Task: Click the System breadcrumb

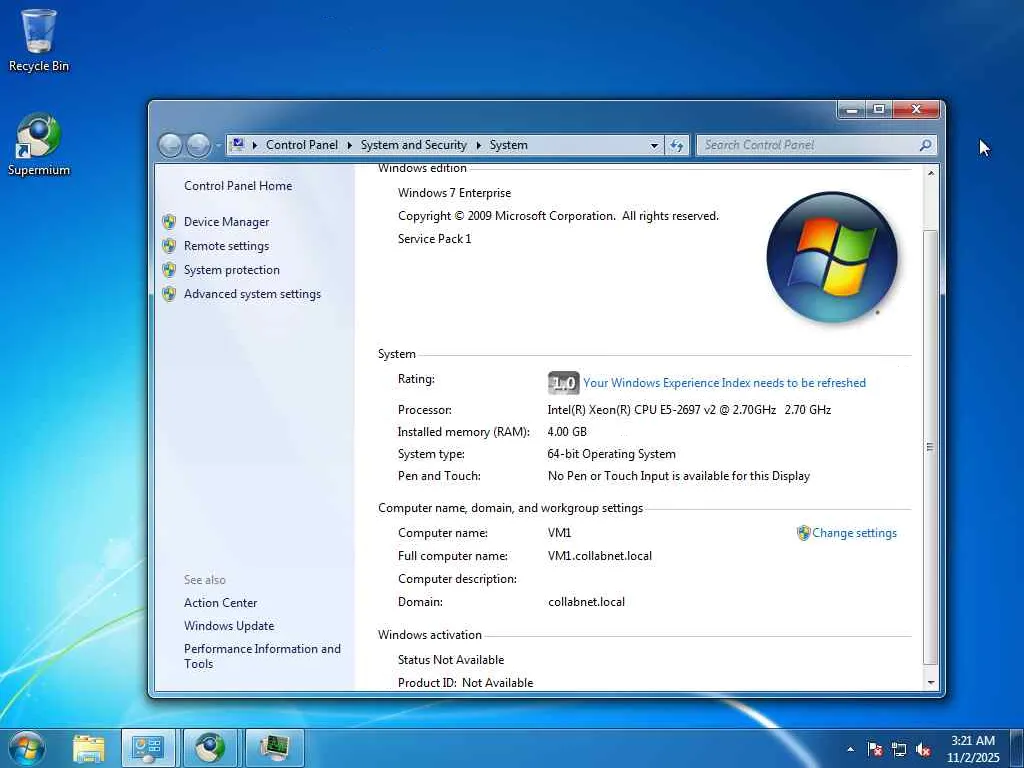Action: pyautogui.click(x=509, y=145)
